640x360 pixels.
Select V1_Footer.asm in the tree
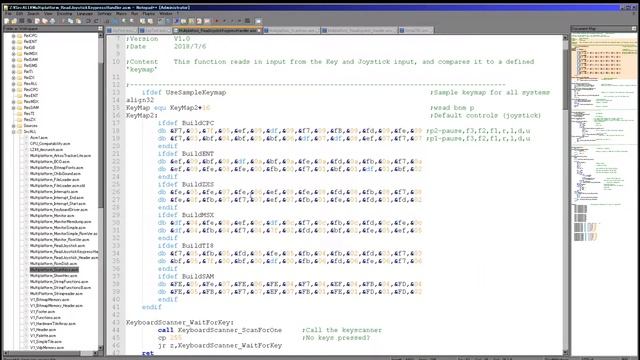tap(42, 311)
